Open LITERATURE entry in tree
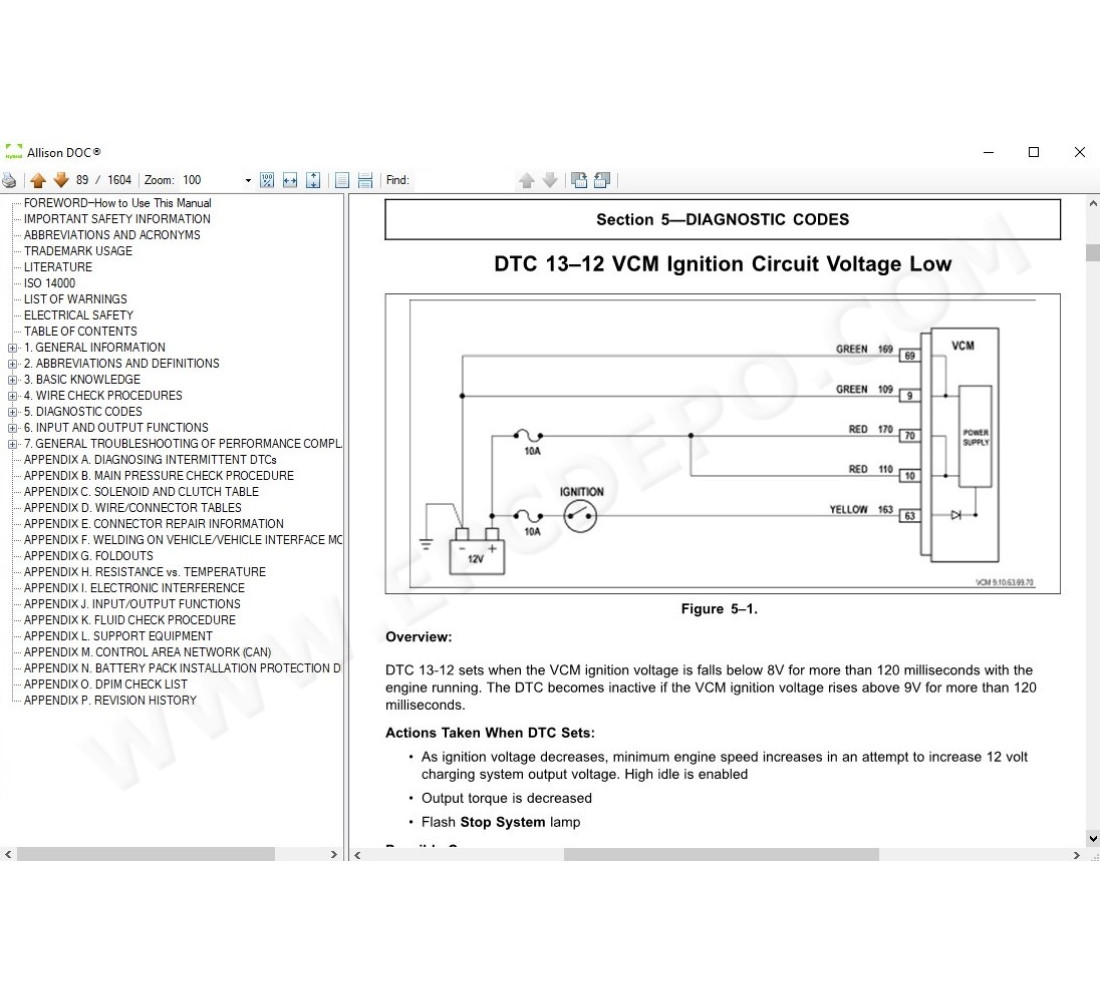The image size is (1100, 1000). click(x=58, y=267)
